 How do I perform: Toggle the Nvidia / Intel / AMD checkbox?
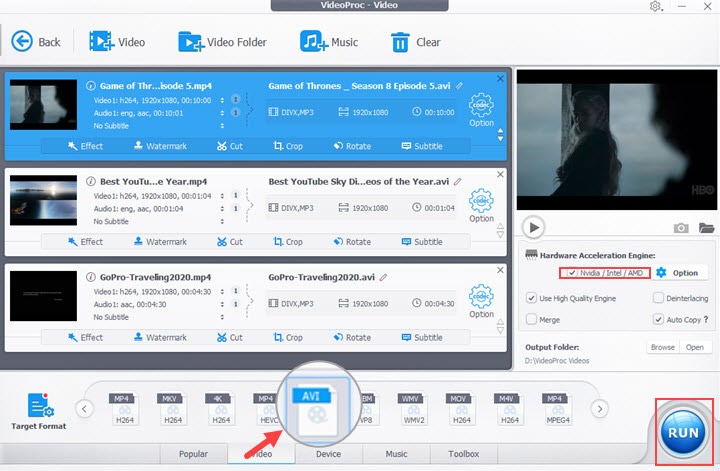pos(572,273)
